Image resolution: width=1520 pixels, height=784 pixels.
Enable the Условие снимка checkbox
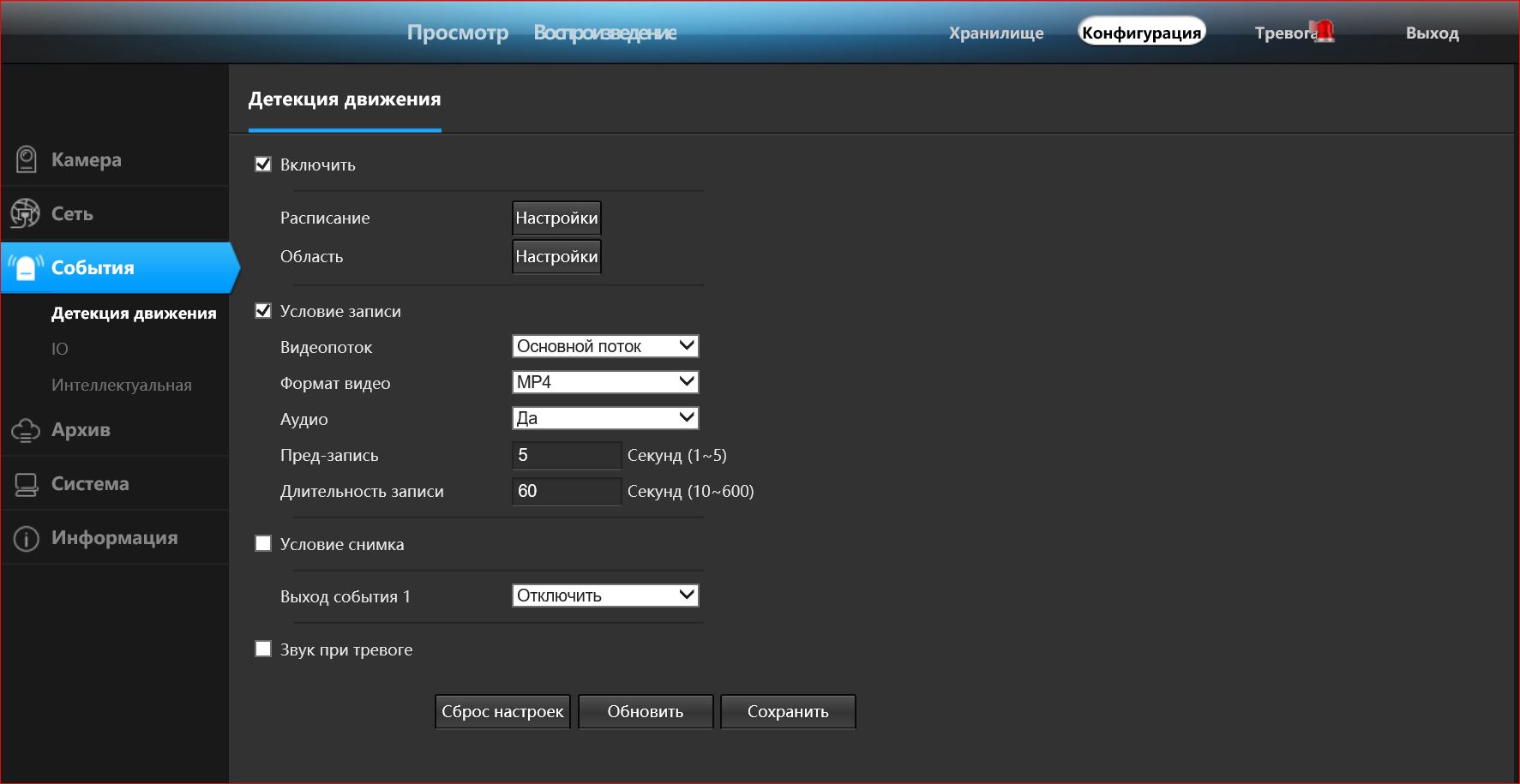coord(263,543)
